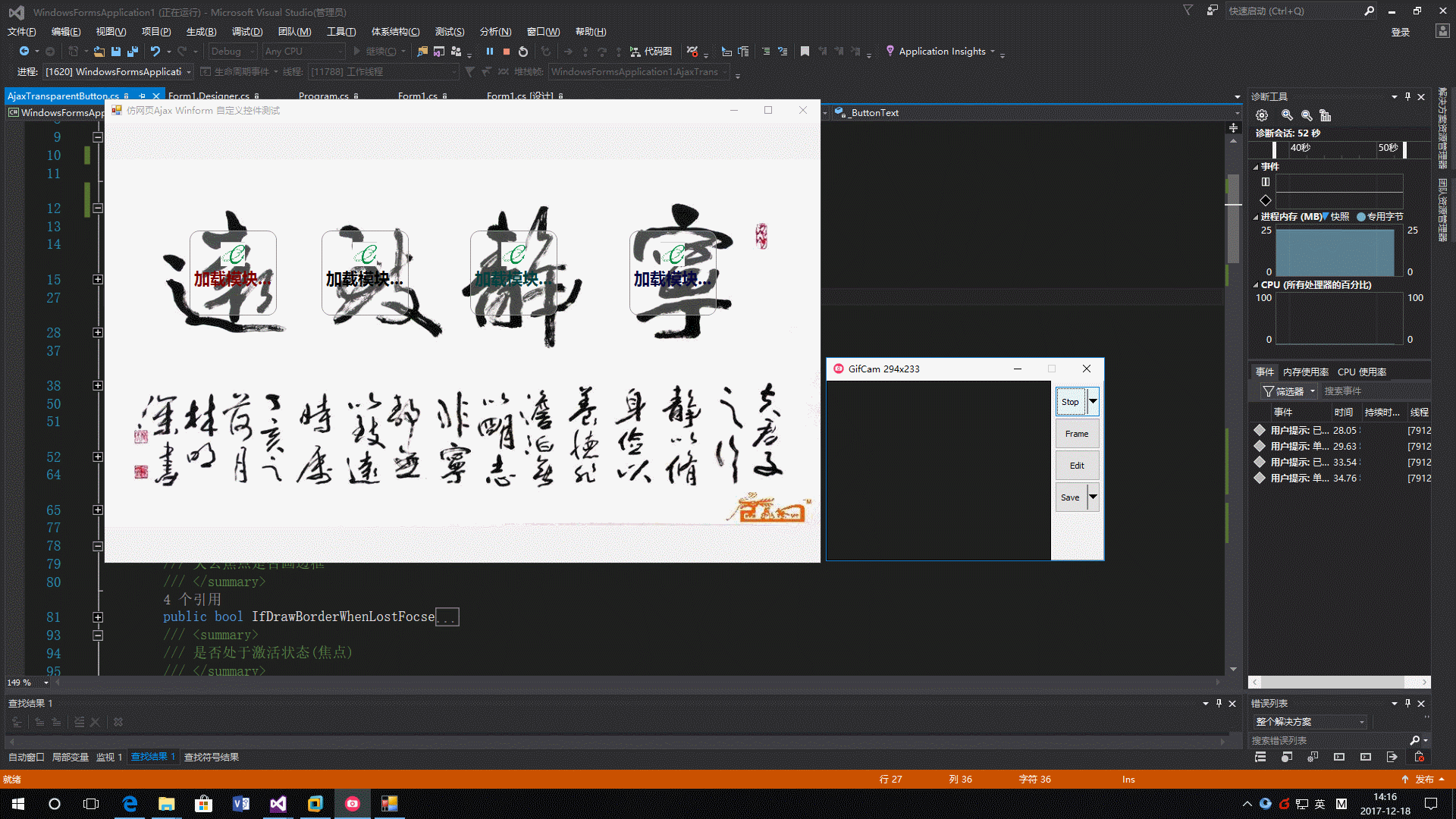Image resolution: width=1456 pixels, height=819 pixels.
Task: Toggle the first 加载模块 button over 远 character
Action: click(233, 273)
